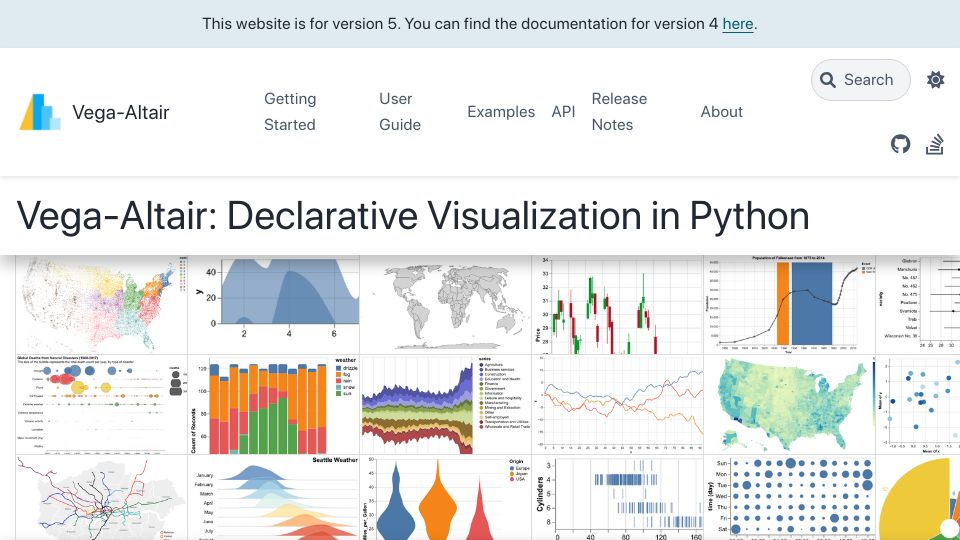Click the page heading Declarative Visualization in Python
Screen dimensions: 960x540
(413, 216)
